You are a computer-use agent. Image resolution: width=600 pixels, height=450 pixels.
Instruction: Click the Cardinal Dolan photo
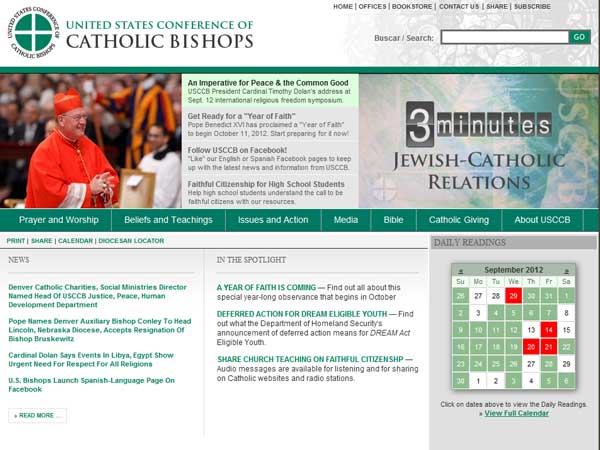coord(91,141)
